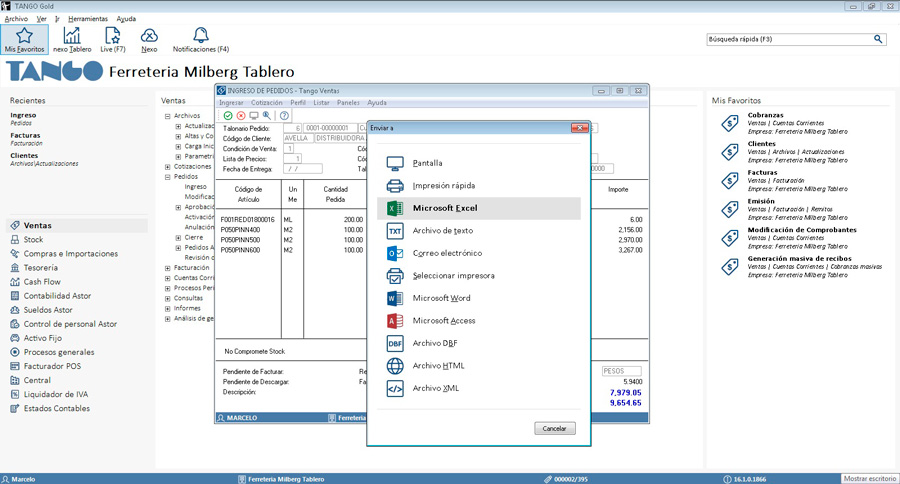Image resolution: width=900 pixels, height=484 pixels.
Task: Open recent item Clientes
Action: click(x=44, y=159)
